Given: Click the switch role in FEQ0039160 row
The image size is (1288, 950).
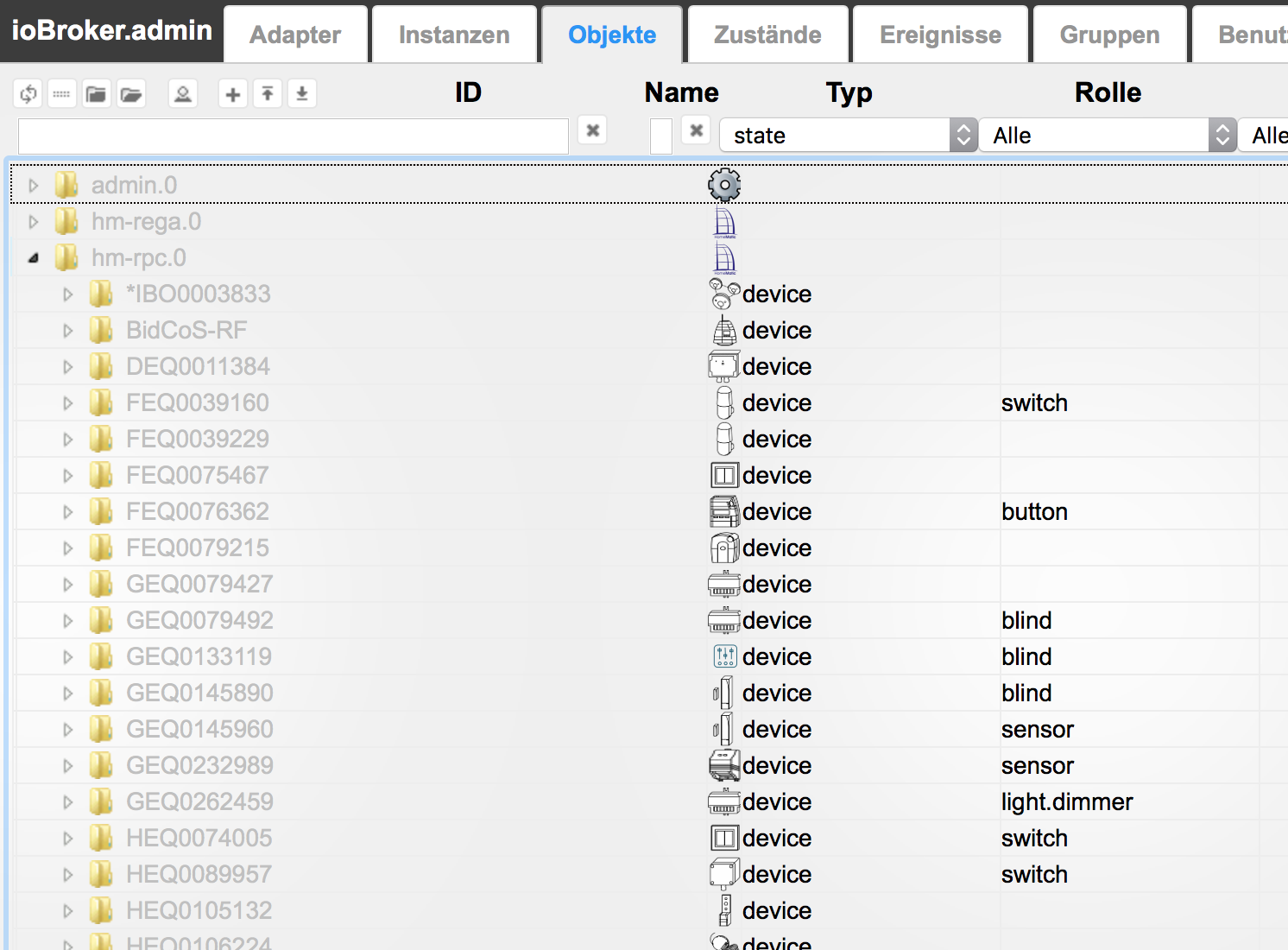Looking at the screenshot, I should click(x=1034, y=403).
